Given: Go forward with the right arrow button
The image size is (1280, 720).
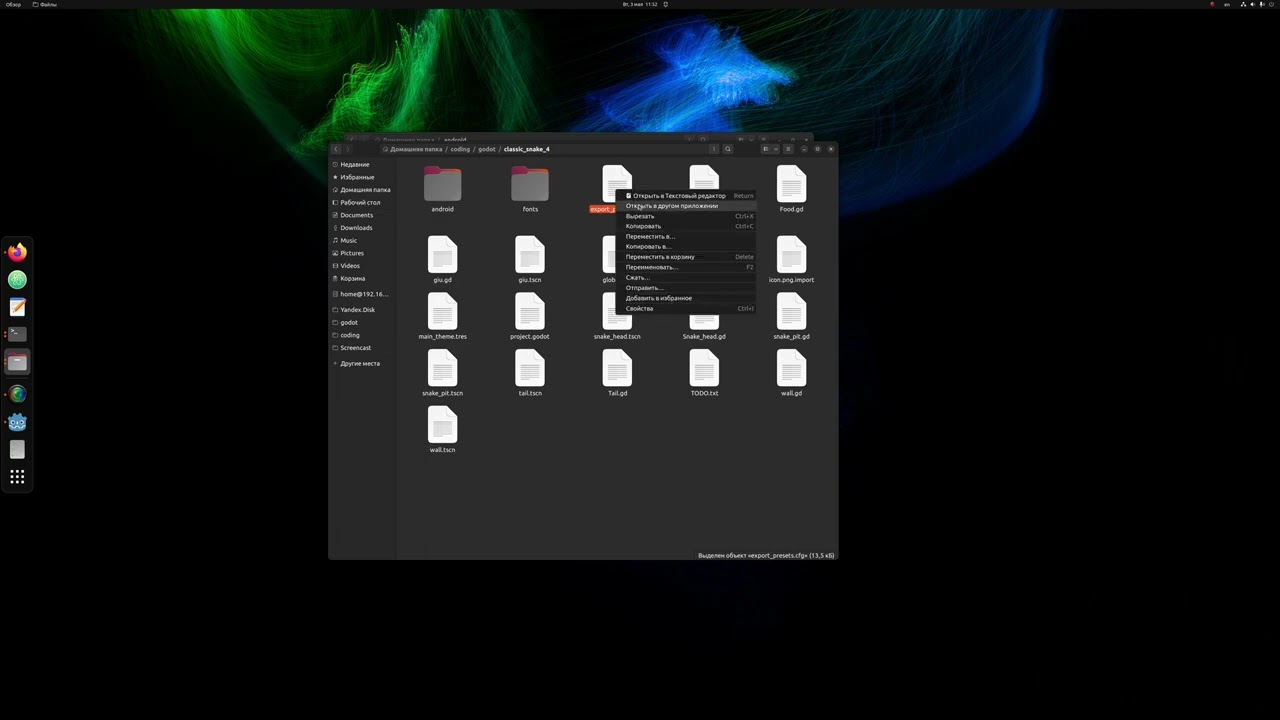Looking at the screenshot, I should (348, 149).
